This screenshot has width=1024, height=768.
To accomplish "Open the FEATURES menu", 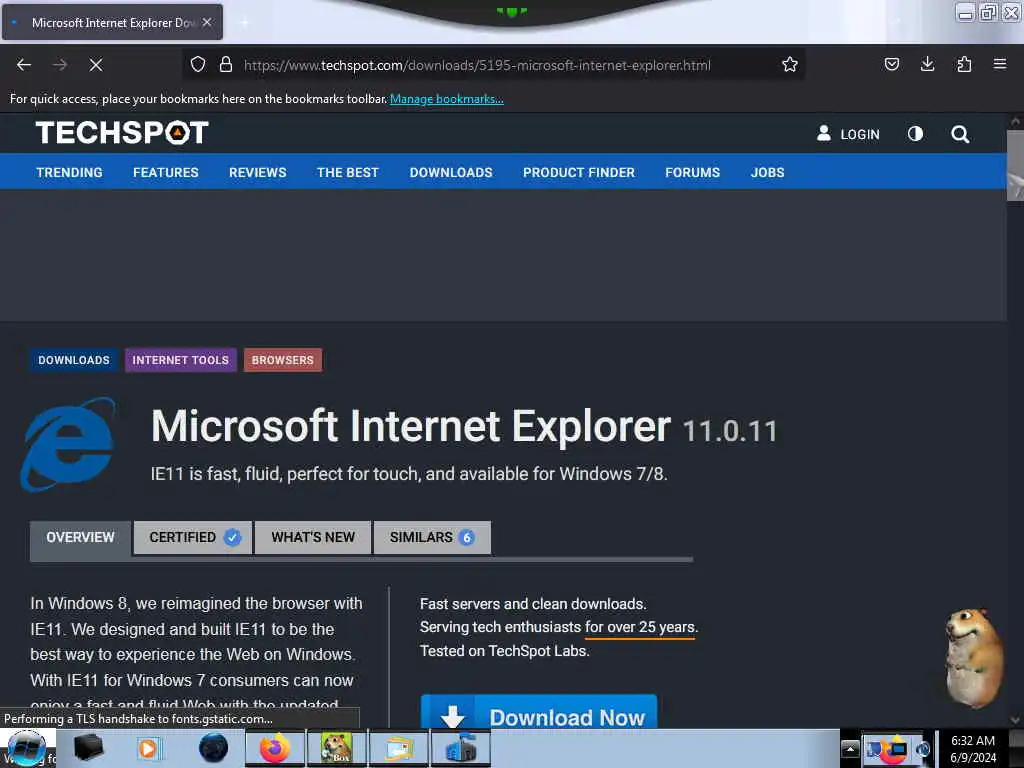I will [166, 172].
